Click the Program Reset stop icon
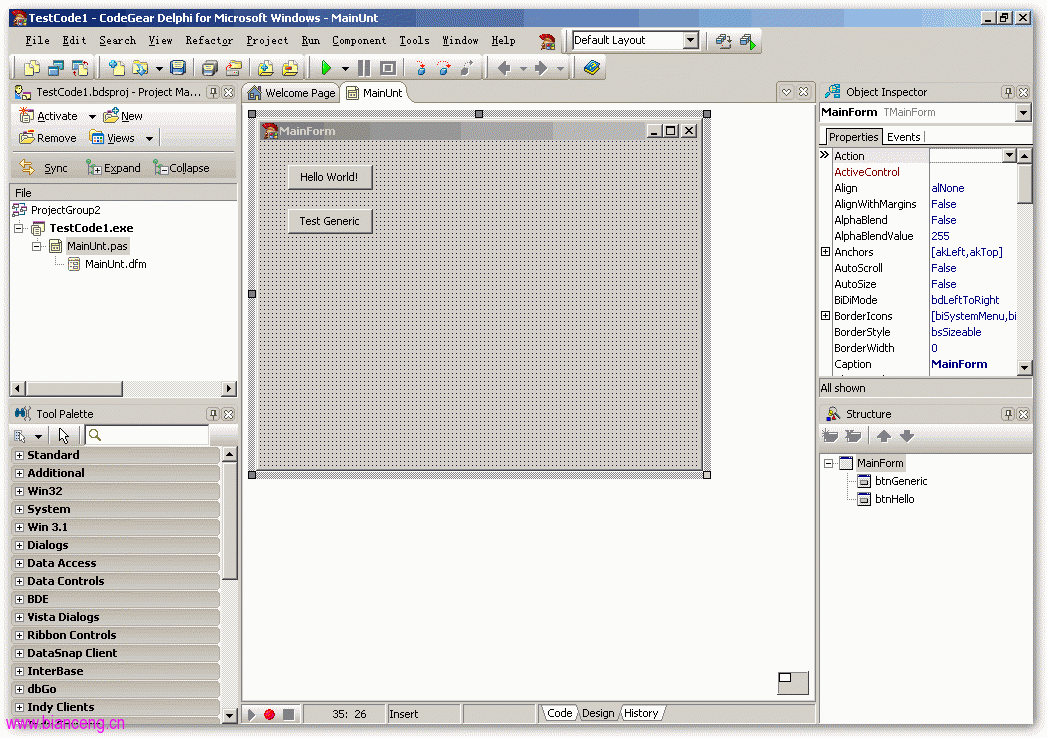Viewport: 1047px width, 738px height. pos(388,67)
